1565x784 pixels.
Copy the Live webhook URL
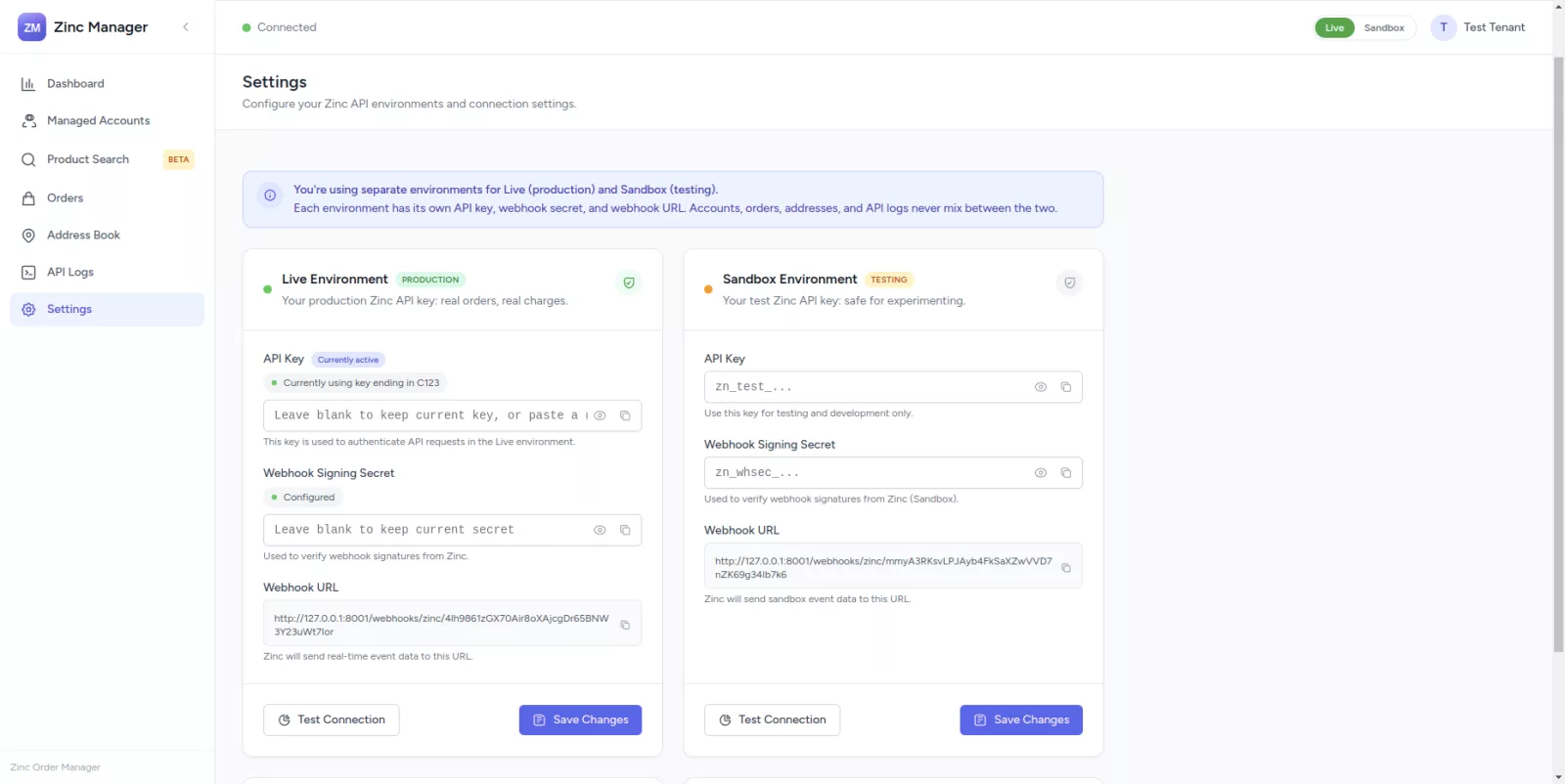[625, 625]
